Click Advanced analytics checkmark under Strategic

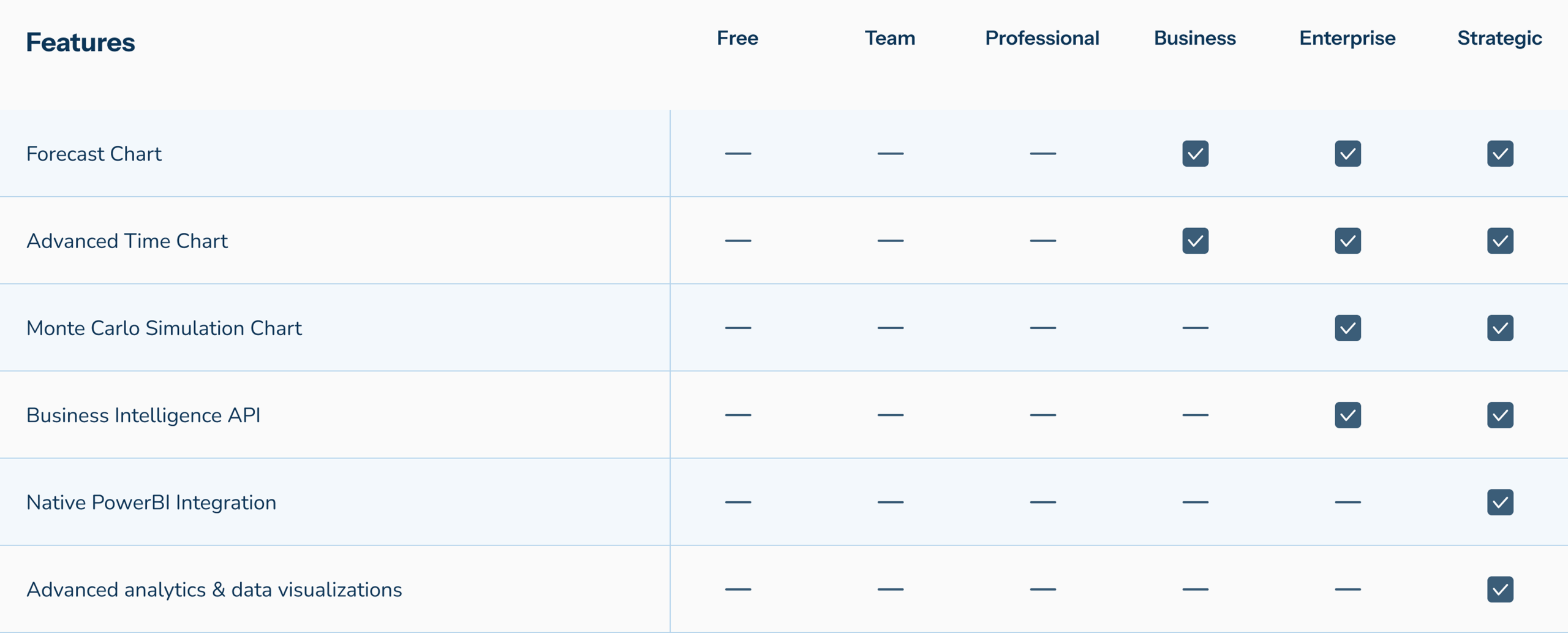1500,589
